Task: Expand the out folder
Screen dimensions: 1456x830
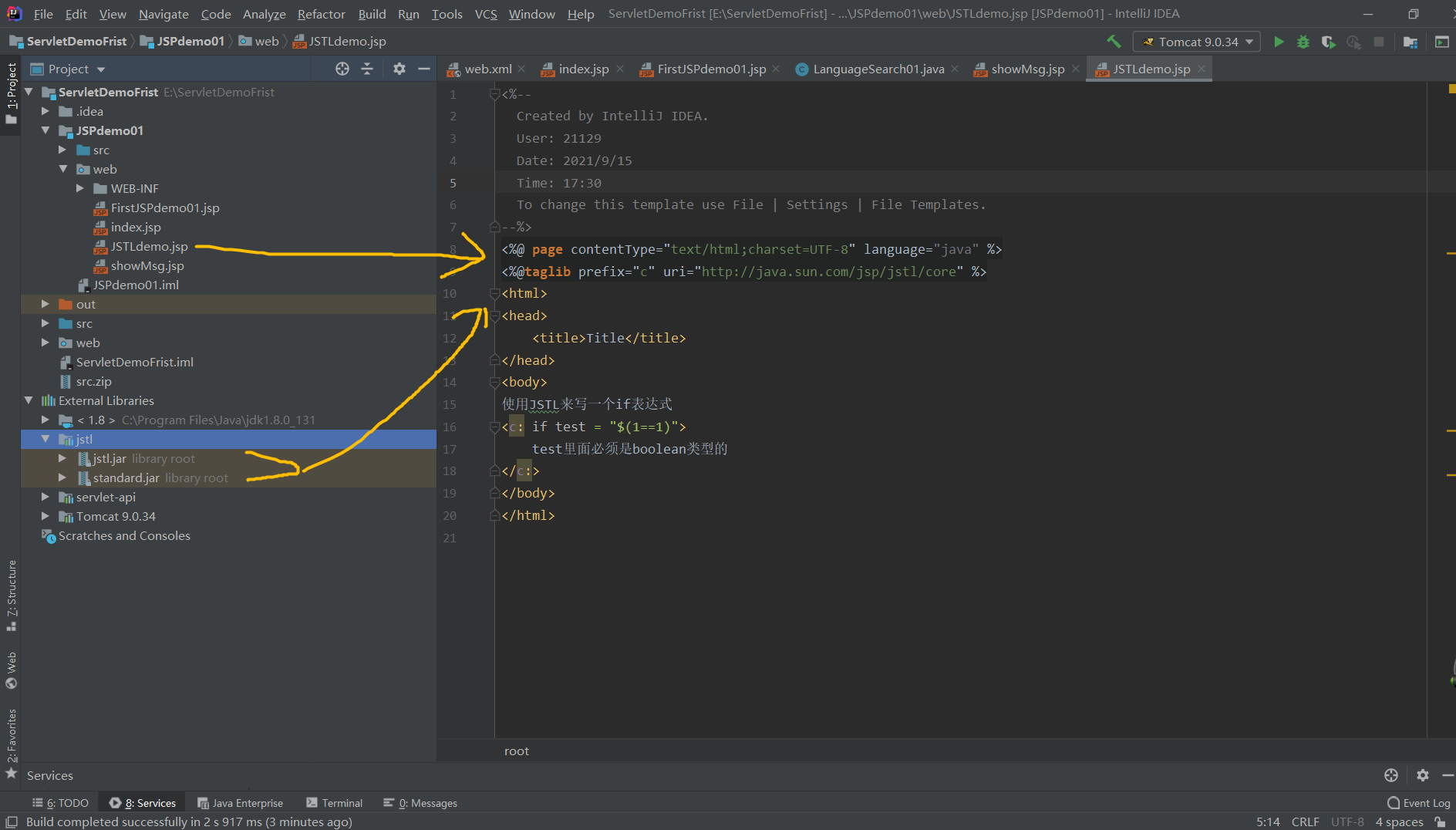Action: click(x=45, y=304)
